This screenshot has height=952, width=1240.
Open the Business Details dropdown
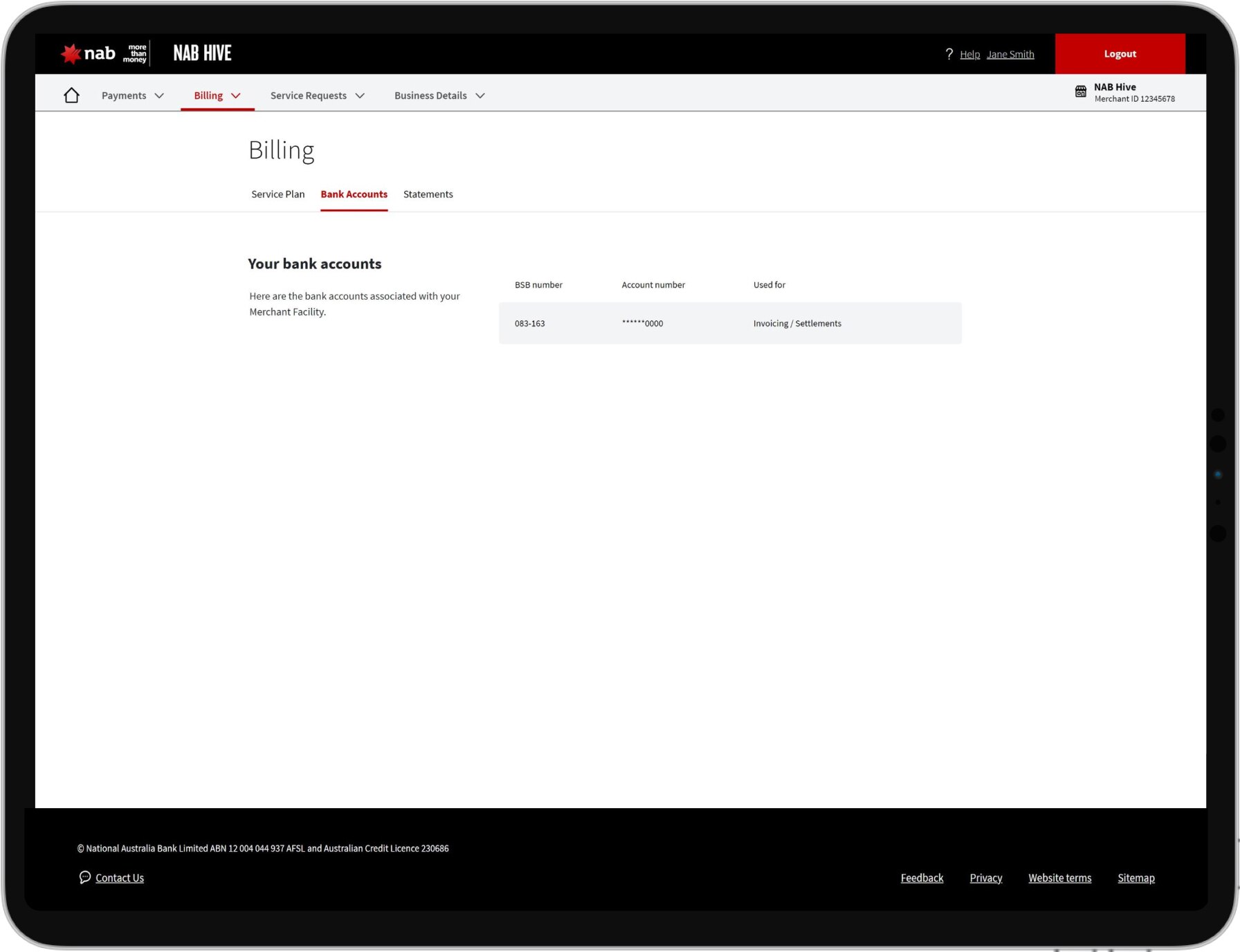tap(439, 95)
